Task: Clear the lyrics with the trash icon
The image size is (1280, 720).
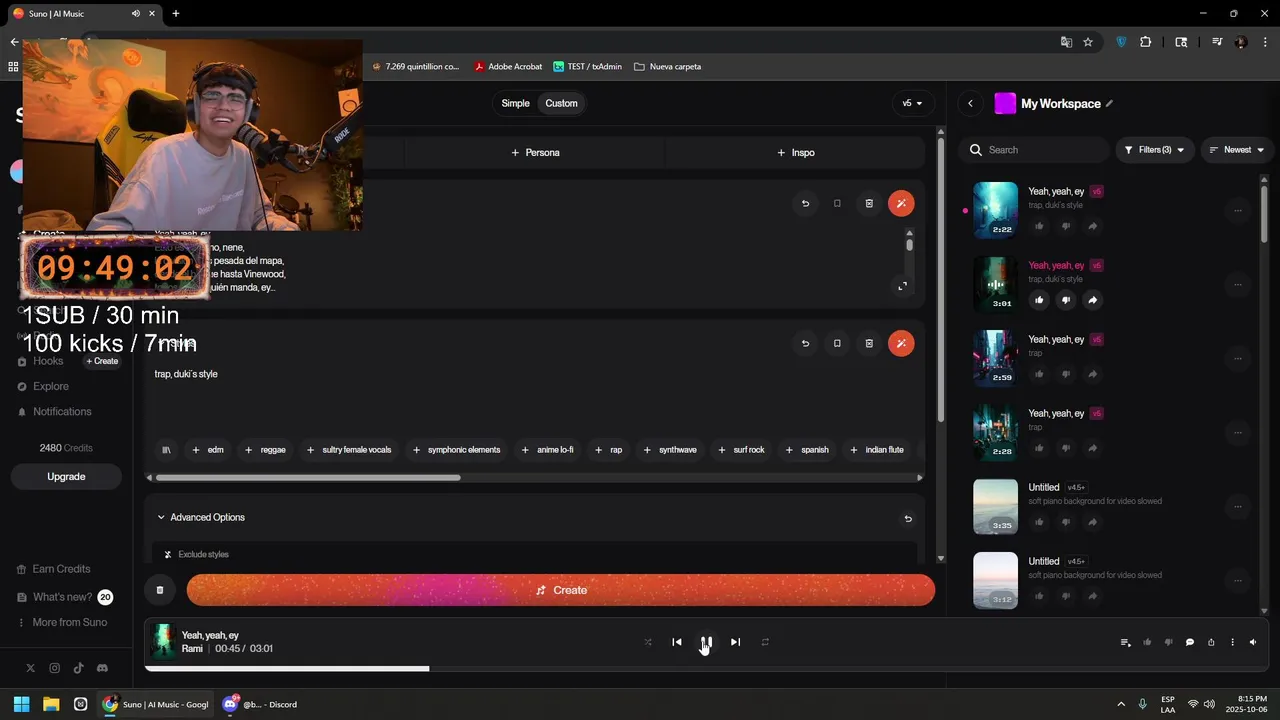Action: coord(869,203)
